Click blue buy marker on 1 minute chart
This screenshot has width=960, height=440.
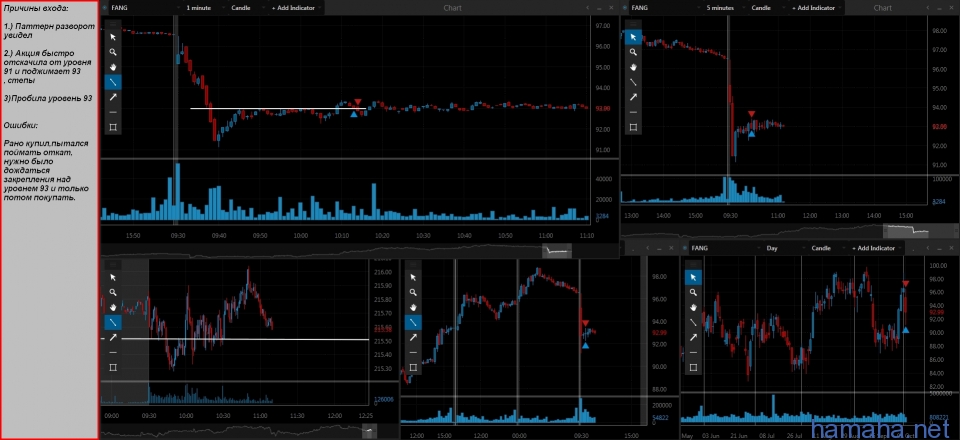pyautogui.click(x=354, y=114)
